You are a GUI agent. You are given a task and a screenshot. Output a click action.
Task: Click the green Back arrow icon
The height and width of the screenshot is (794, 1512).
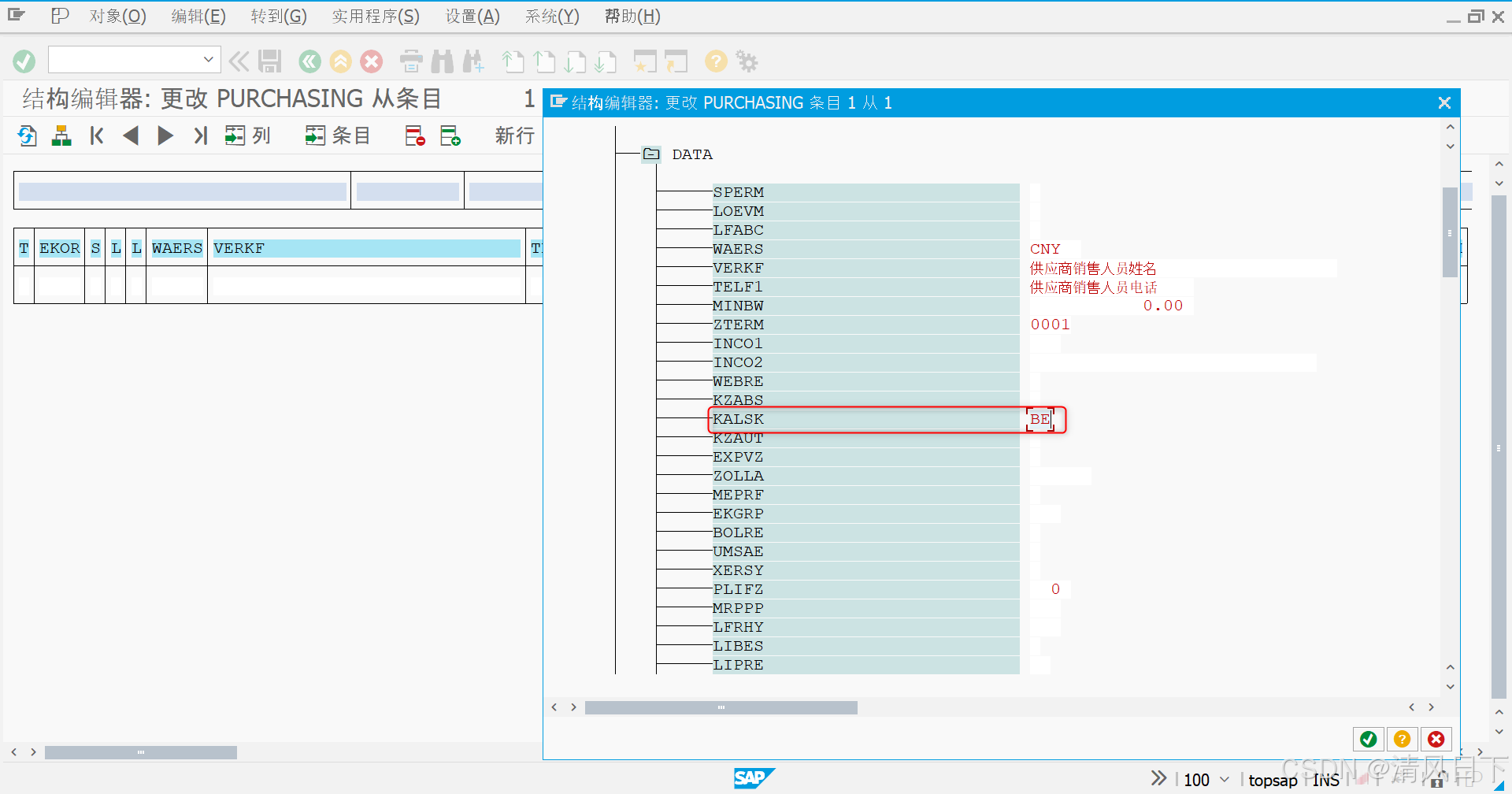pyautogui.click(x=309, y=61)
